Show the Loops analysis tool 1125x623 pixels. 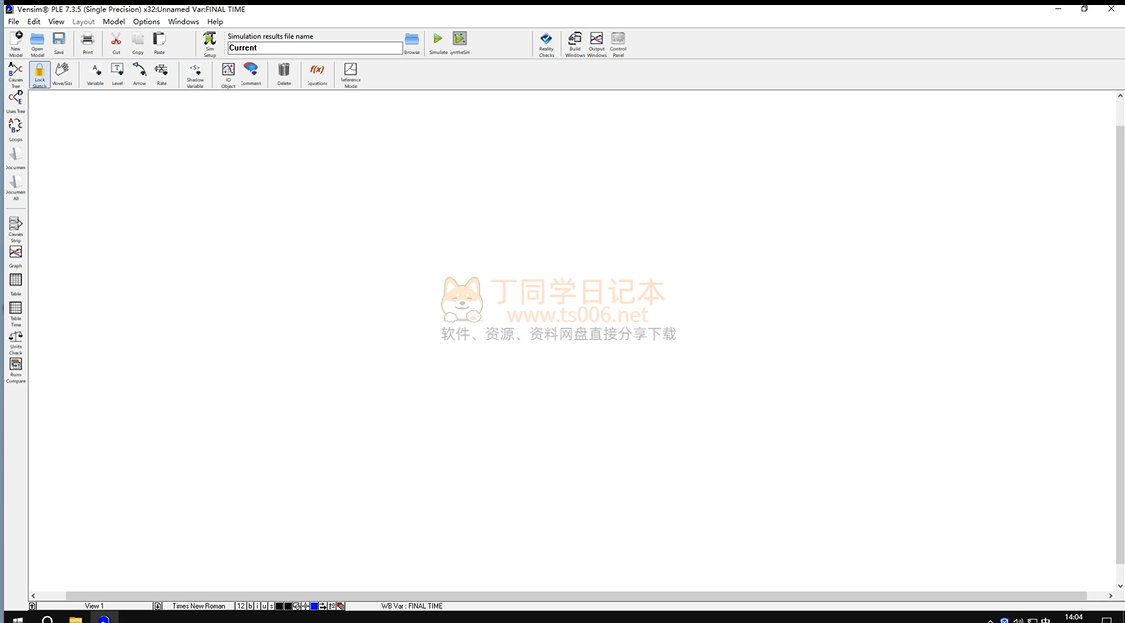point(16,129)
